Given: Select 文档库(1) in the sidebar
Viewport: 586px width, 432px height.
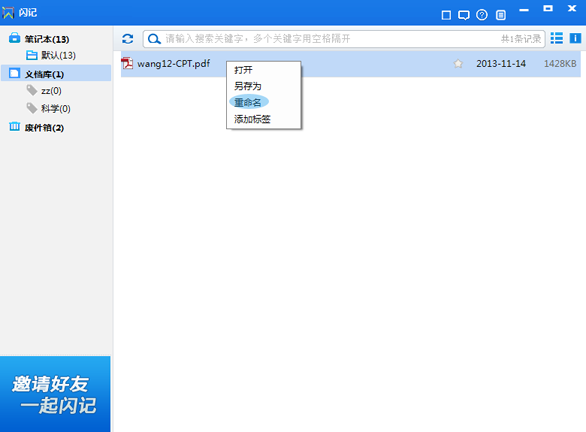Looking at the screenshot, I should point(56,74).
